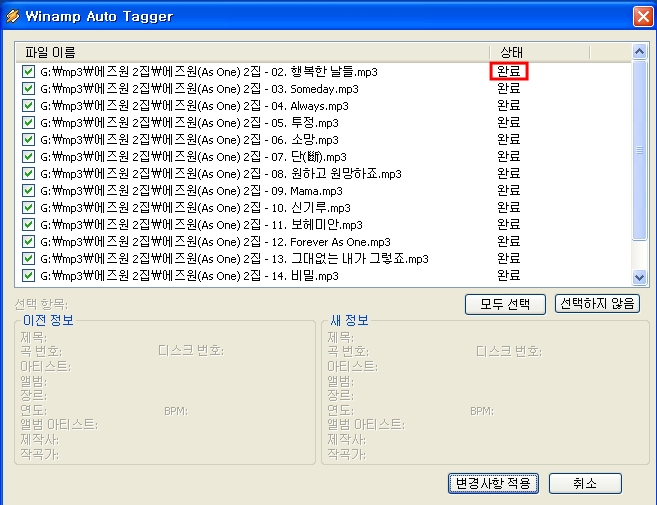Screen dimensions: 657x505
Task: Apply changes with 변경사항 적용 button
Action: pyautogui.click(x=493, y=484)
